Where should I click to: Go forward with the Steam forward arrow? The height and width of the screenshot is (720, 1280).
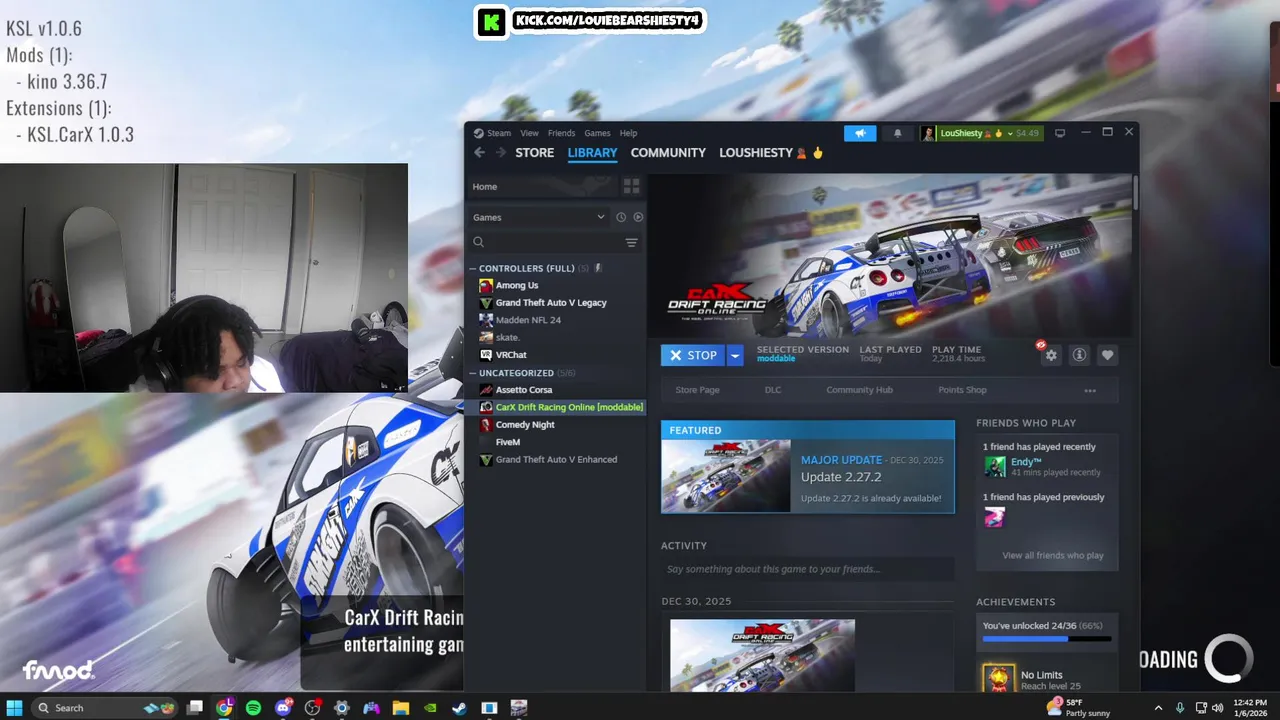pos(501,152)
